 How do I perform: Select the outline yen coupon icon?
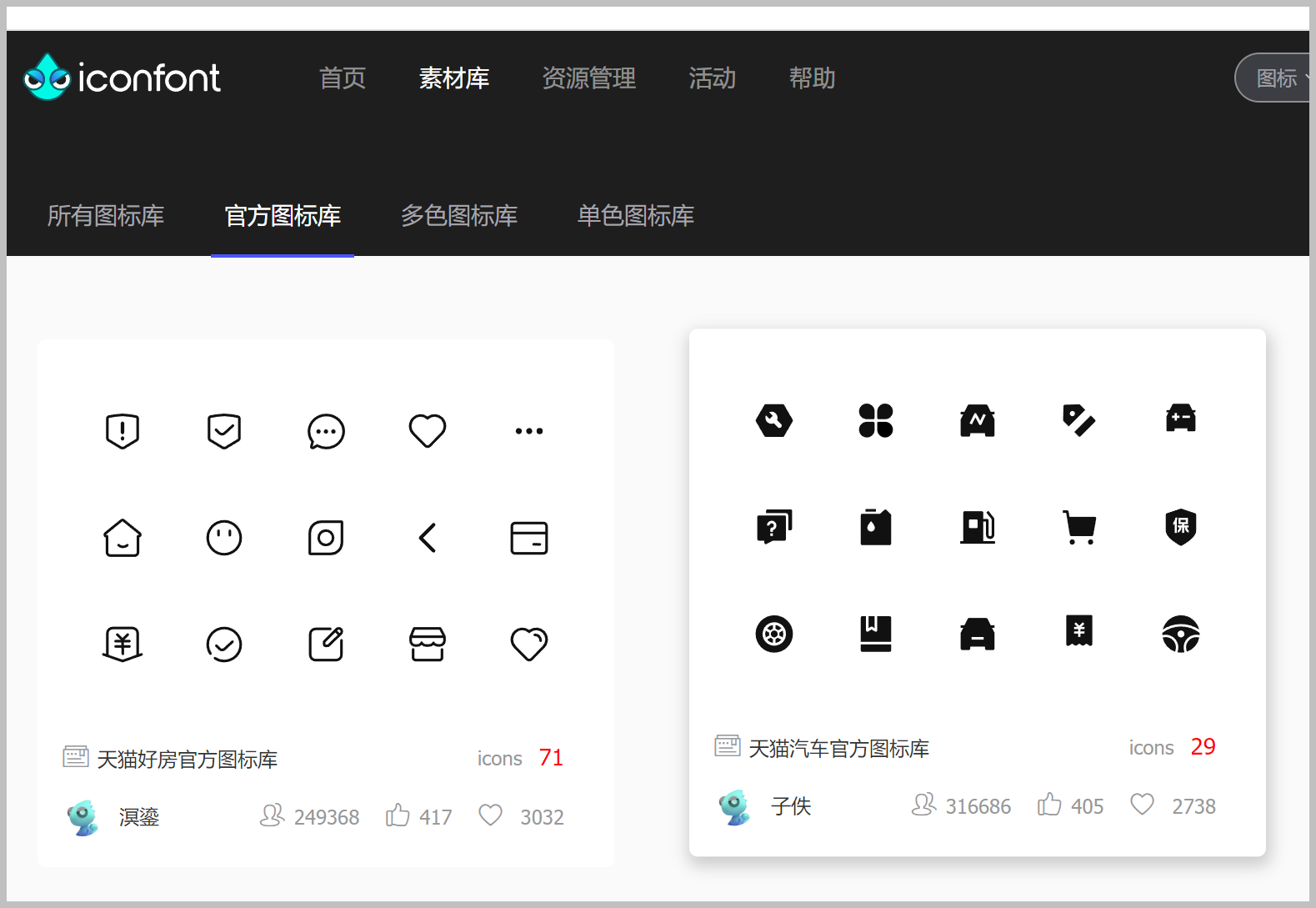[x=123, y=645]
